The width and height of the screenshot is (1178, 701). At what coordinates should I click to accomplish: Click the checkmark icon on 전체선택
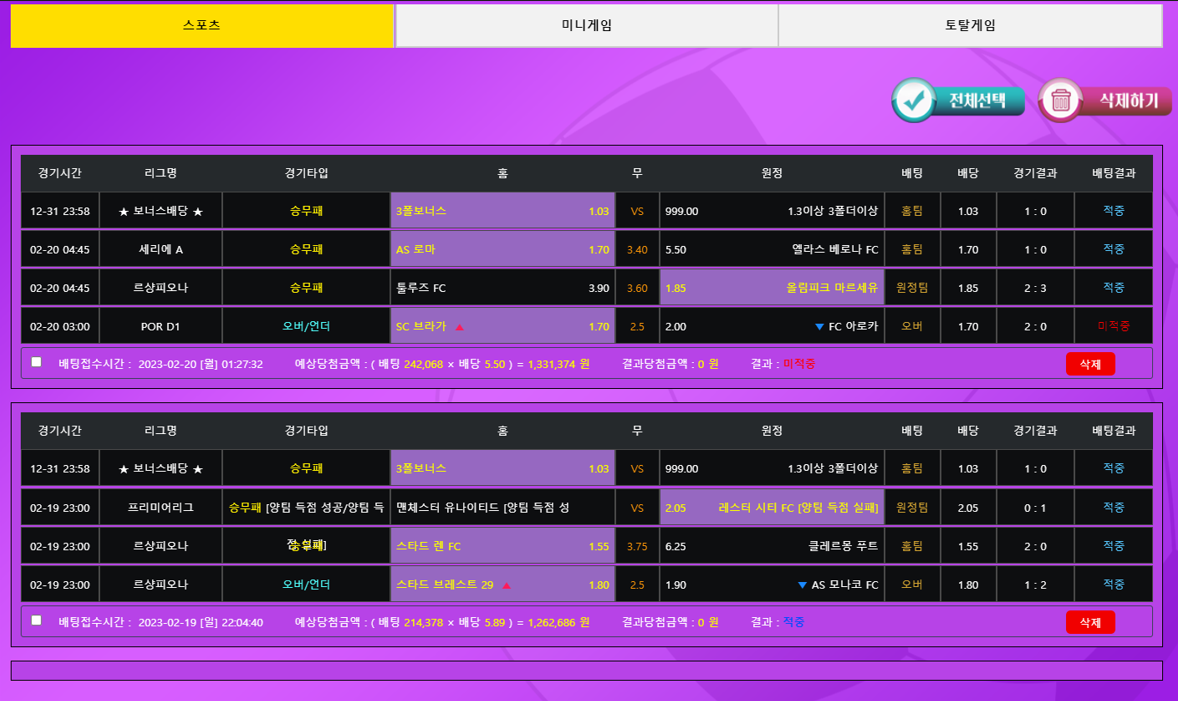point(912,100)
